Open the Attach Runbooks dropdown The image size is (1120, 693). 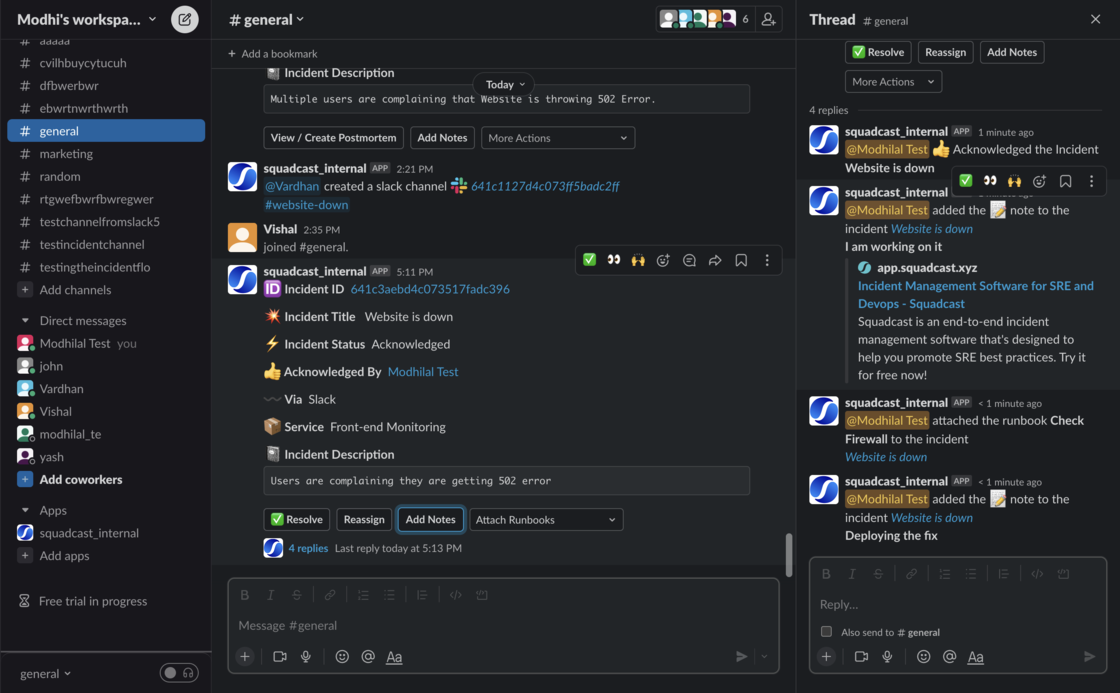(546, 519)
